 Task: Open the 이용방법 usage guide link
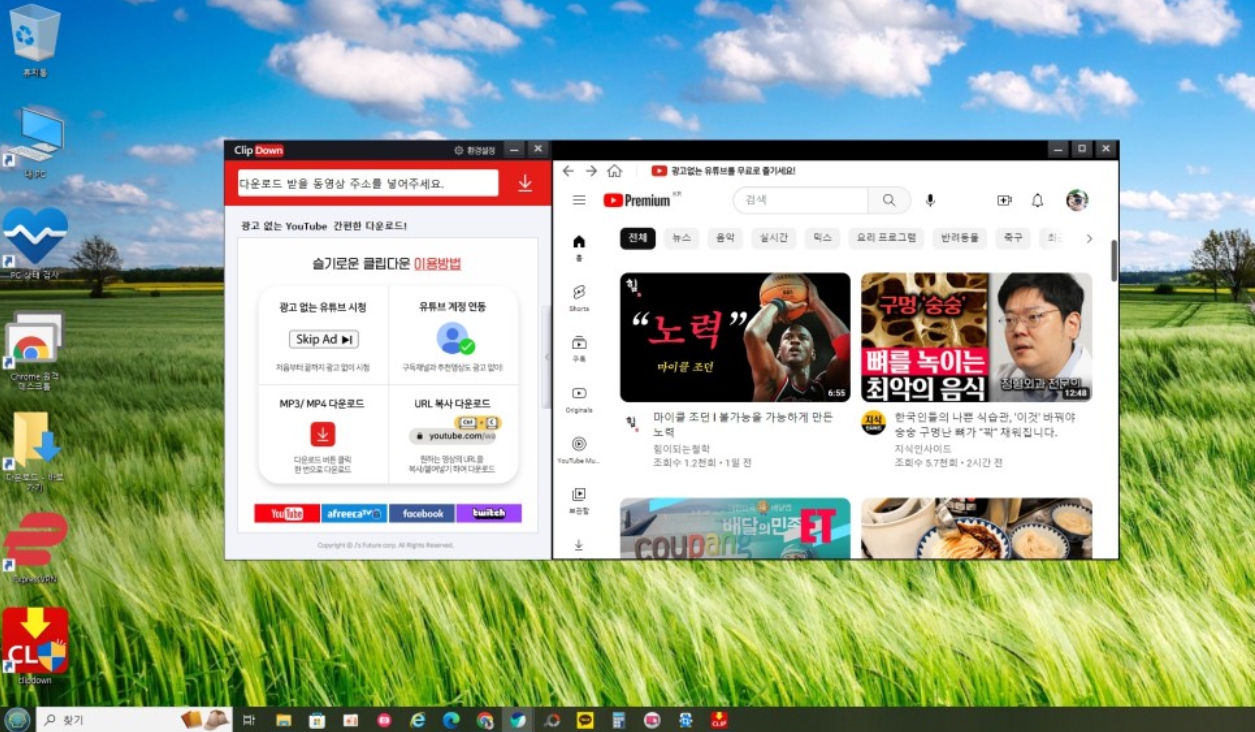click(437, 264)
